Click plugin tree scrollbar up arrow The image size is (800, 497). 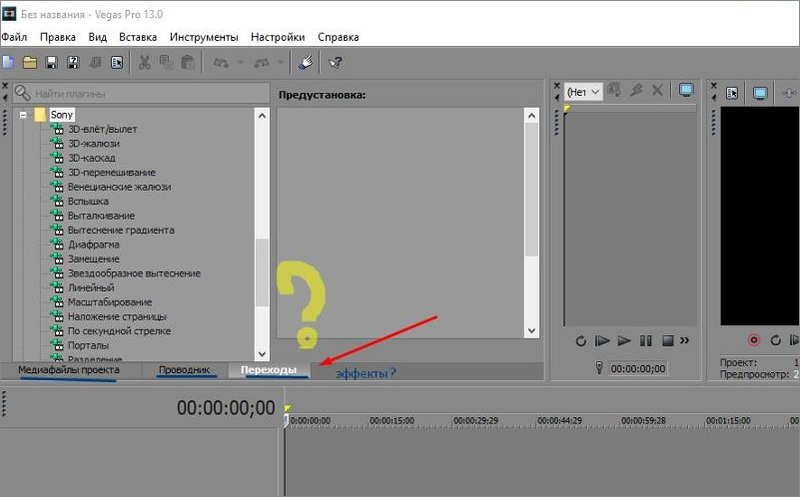262,115
